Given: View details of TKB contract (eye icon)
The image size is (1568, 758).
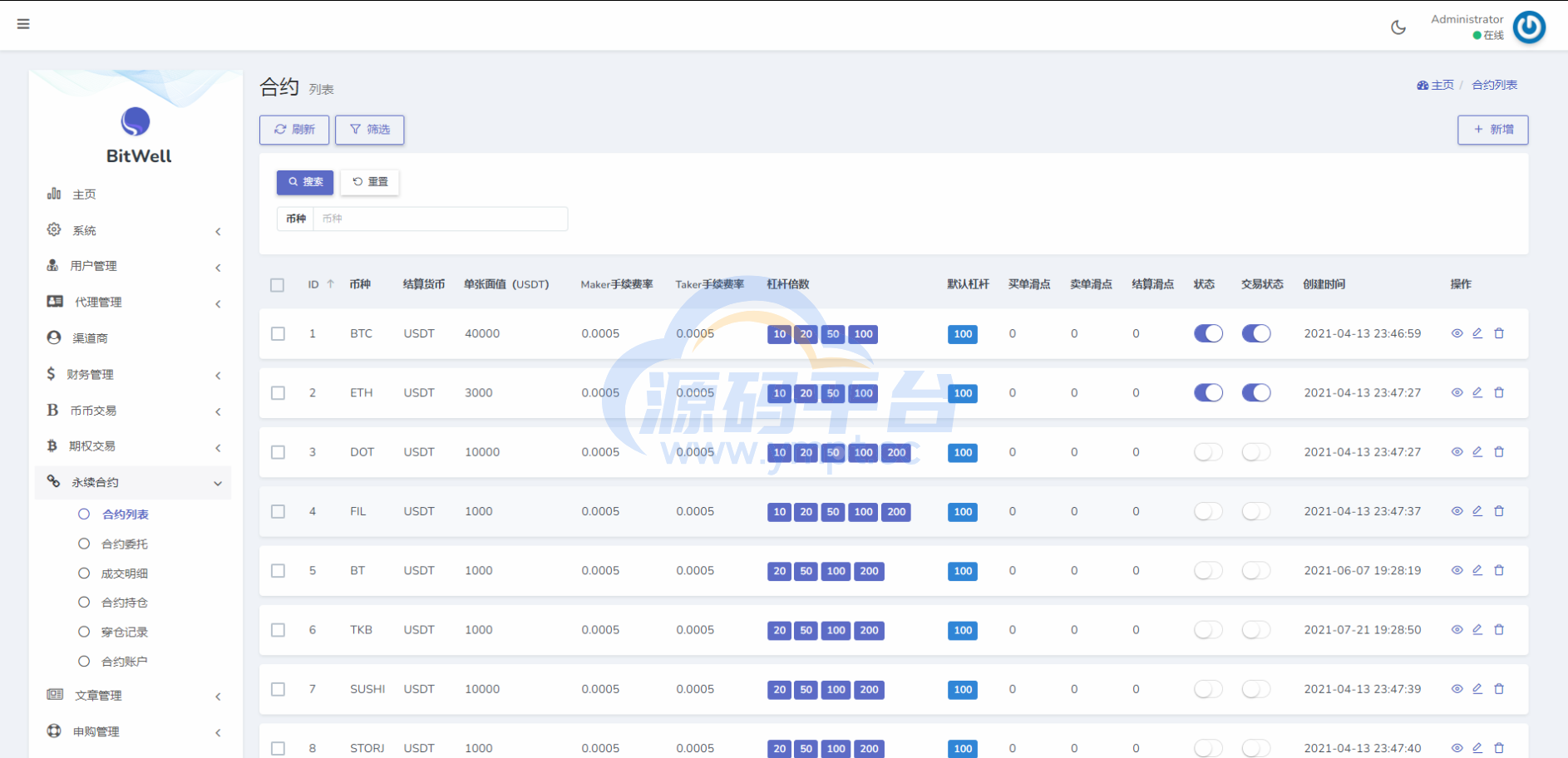Looking at the screenshot, I should [1457, 630].
